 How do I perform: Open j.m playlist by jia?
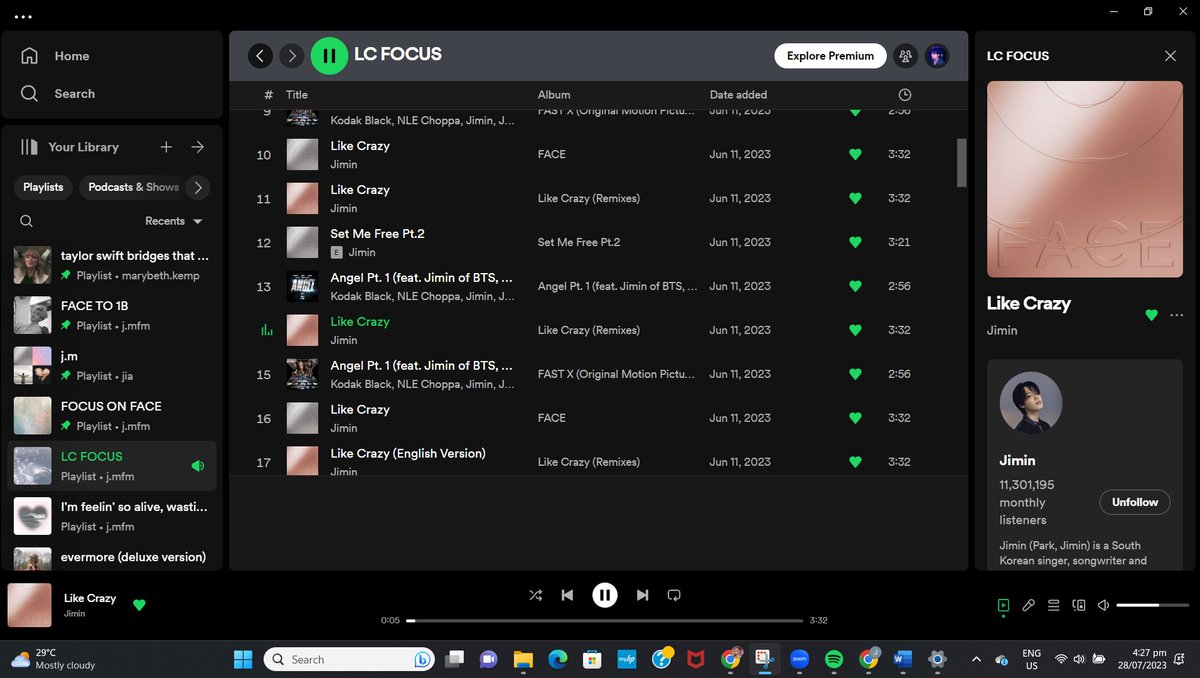point(112,365)
